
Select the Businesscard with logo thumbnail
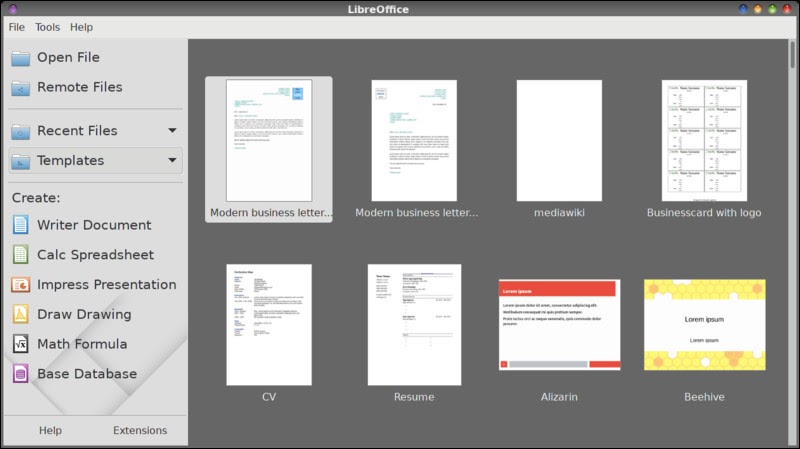tap(704, 140)
